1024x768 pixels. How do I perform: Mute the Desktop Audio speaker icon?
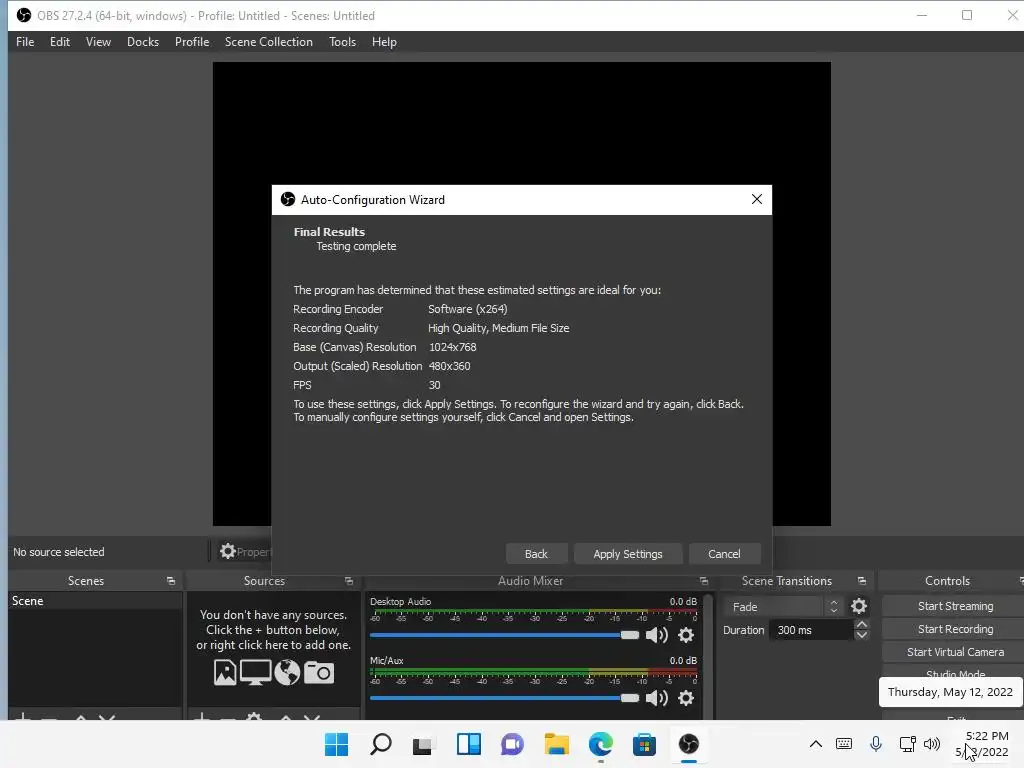point(656,635)
